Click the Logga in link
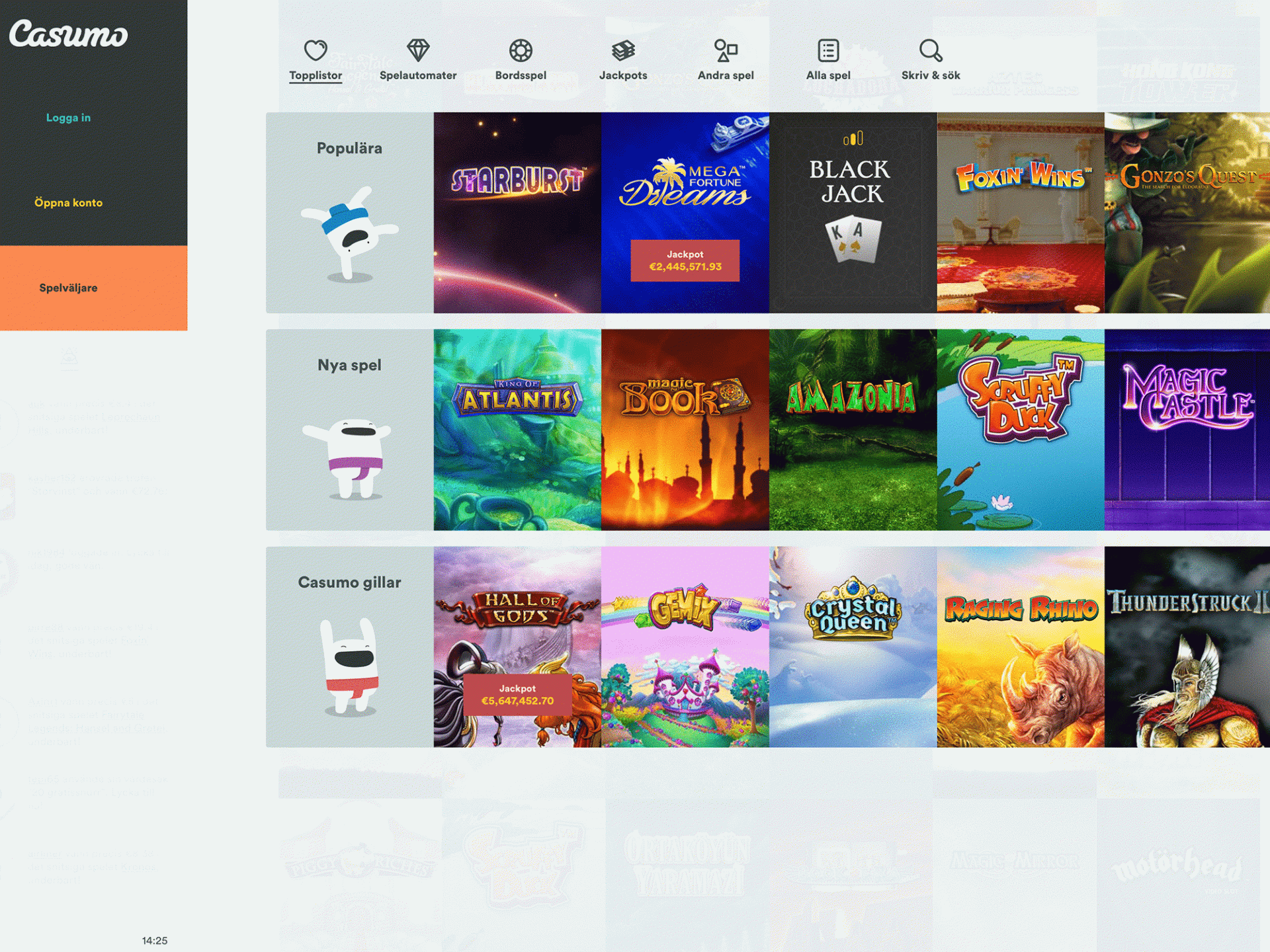 68,118
